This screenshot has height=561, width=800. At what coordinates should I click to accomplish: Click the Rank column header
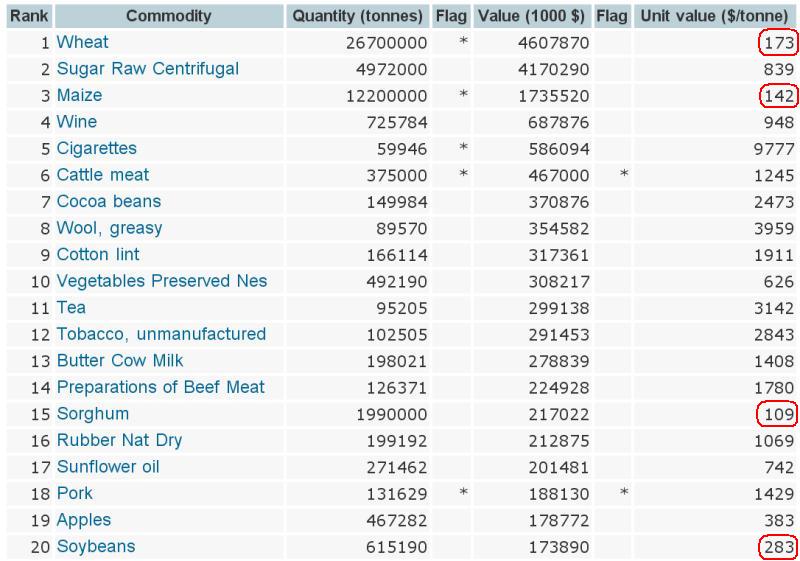pyautogui.click(x=27, y=16)
